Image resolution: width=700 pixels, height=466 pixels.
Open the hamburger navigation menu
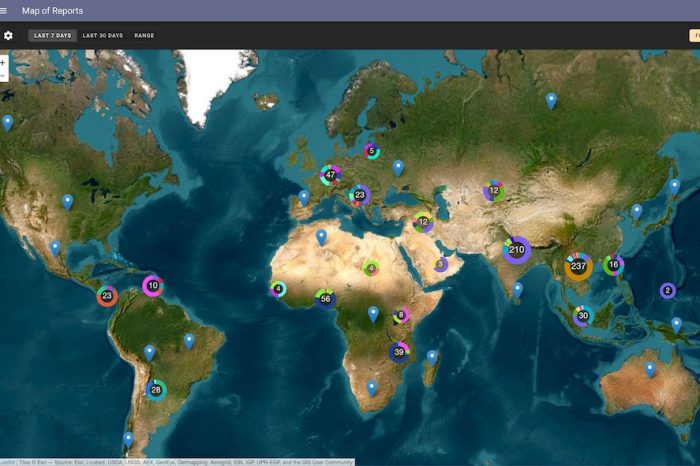click(x=6, y=11)
